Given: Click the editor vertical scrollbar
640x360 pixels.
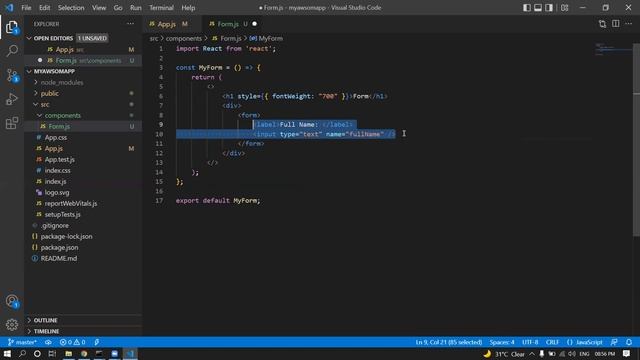Looking at the screenshot, I should coord(636,140).
